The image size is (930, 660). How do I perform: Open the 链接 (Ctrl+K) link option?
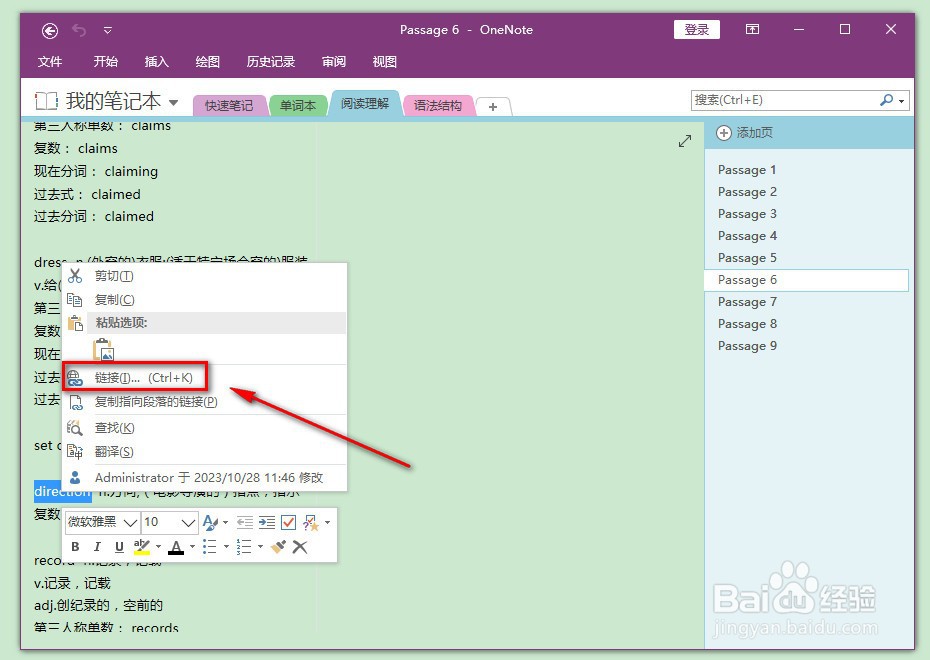pyautogui.click(x=135, y=377)
